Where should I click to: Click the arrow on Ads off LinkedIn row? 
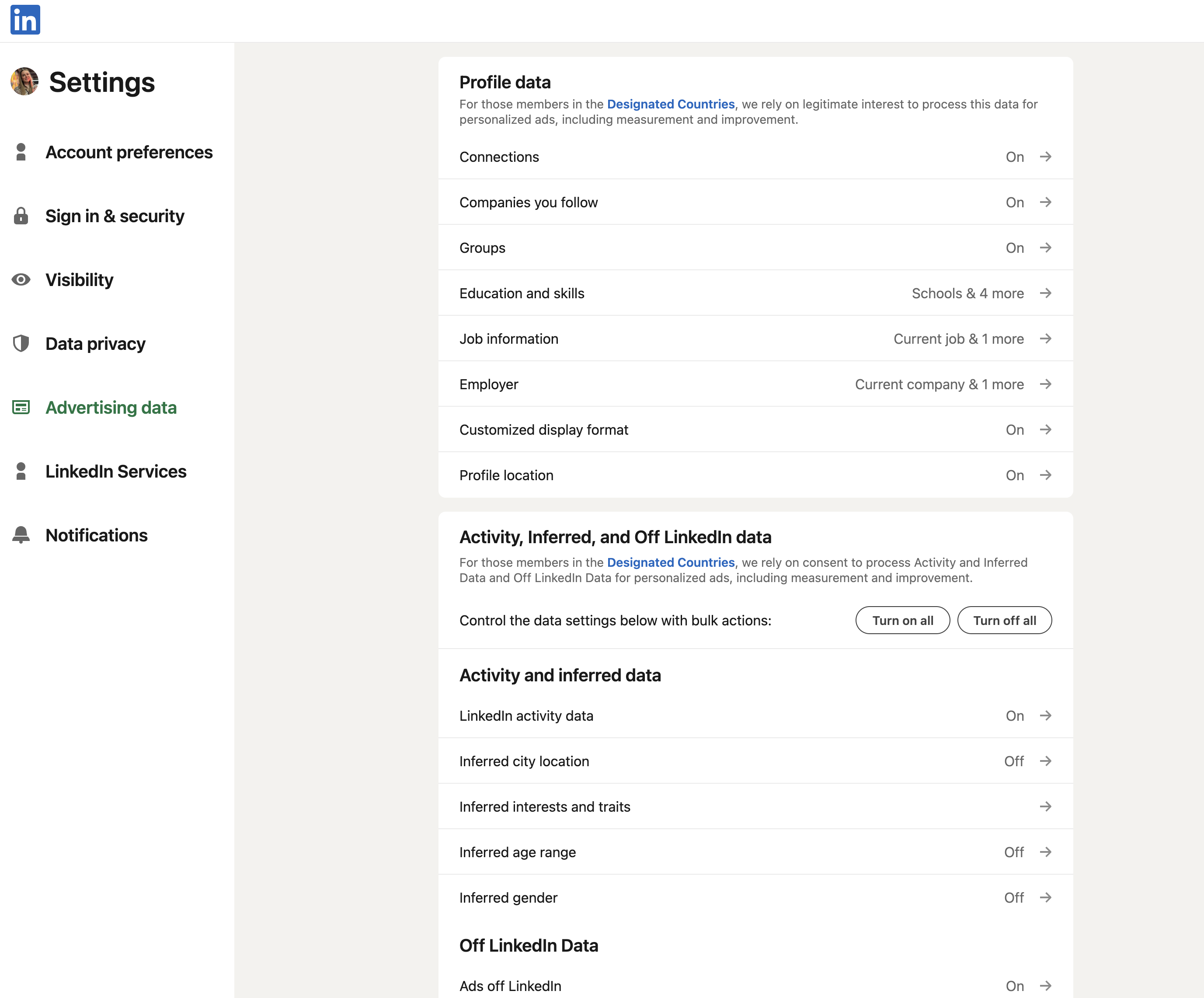tap(1045, 986)
